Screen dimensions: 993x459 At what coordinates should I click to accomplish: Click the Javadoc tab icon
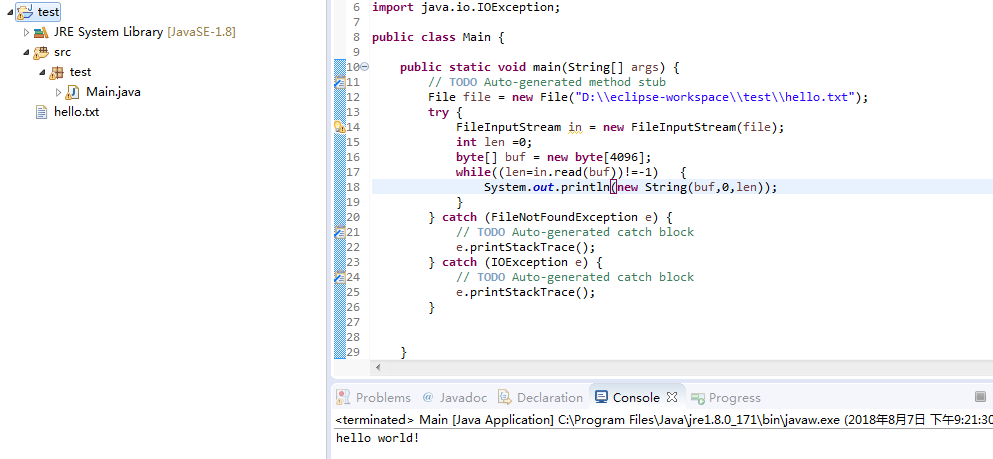pos(427,398)
